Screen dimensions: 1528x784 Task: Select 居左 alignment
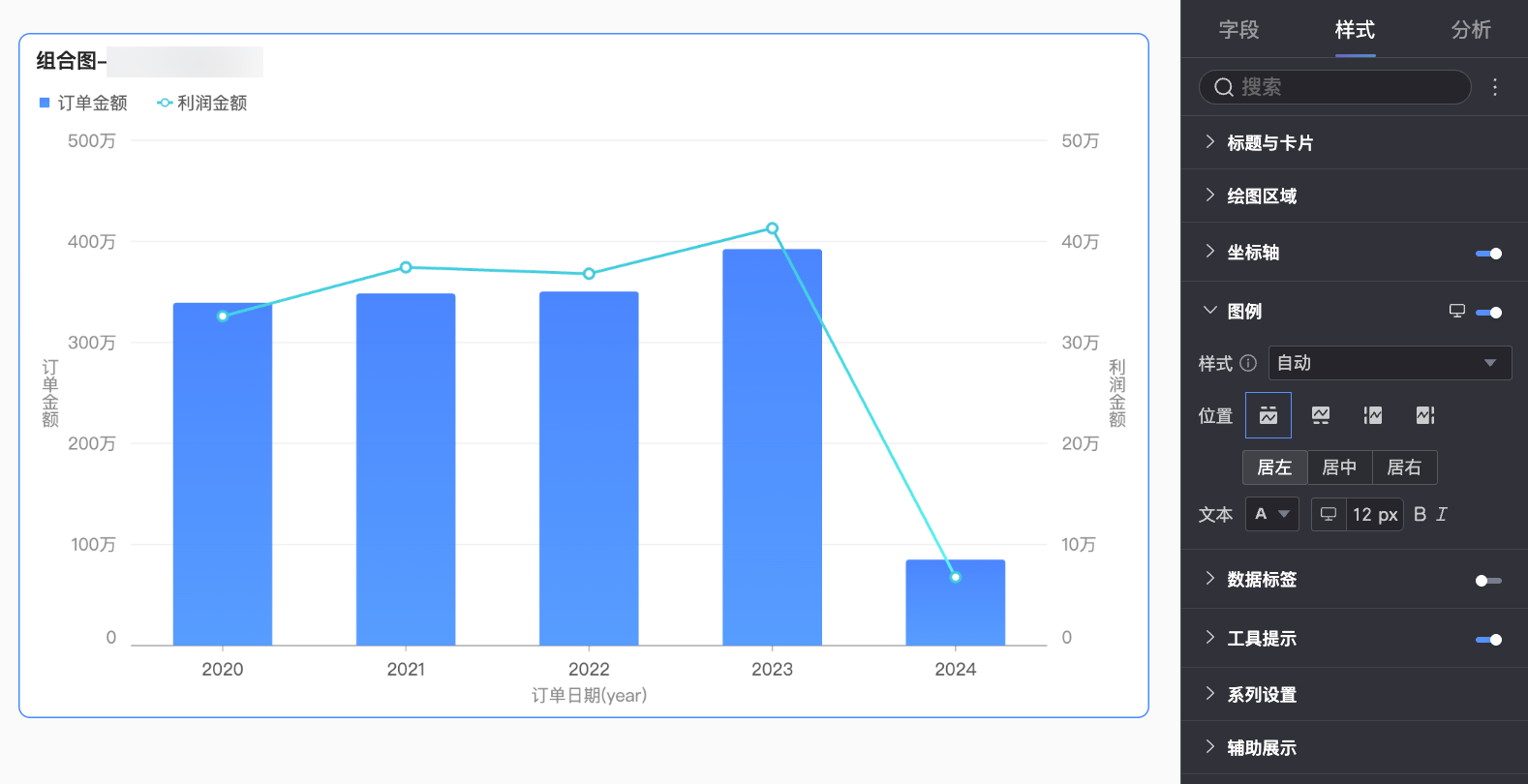pyautogui.click(x=1274, y=467)
